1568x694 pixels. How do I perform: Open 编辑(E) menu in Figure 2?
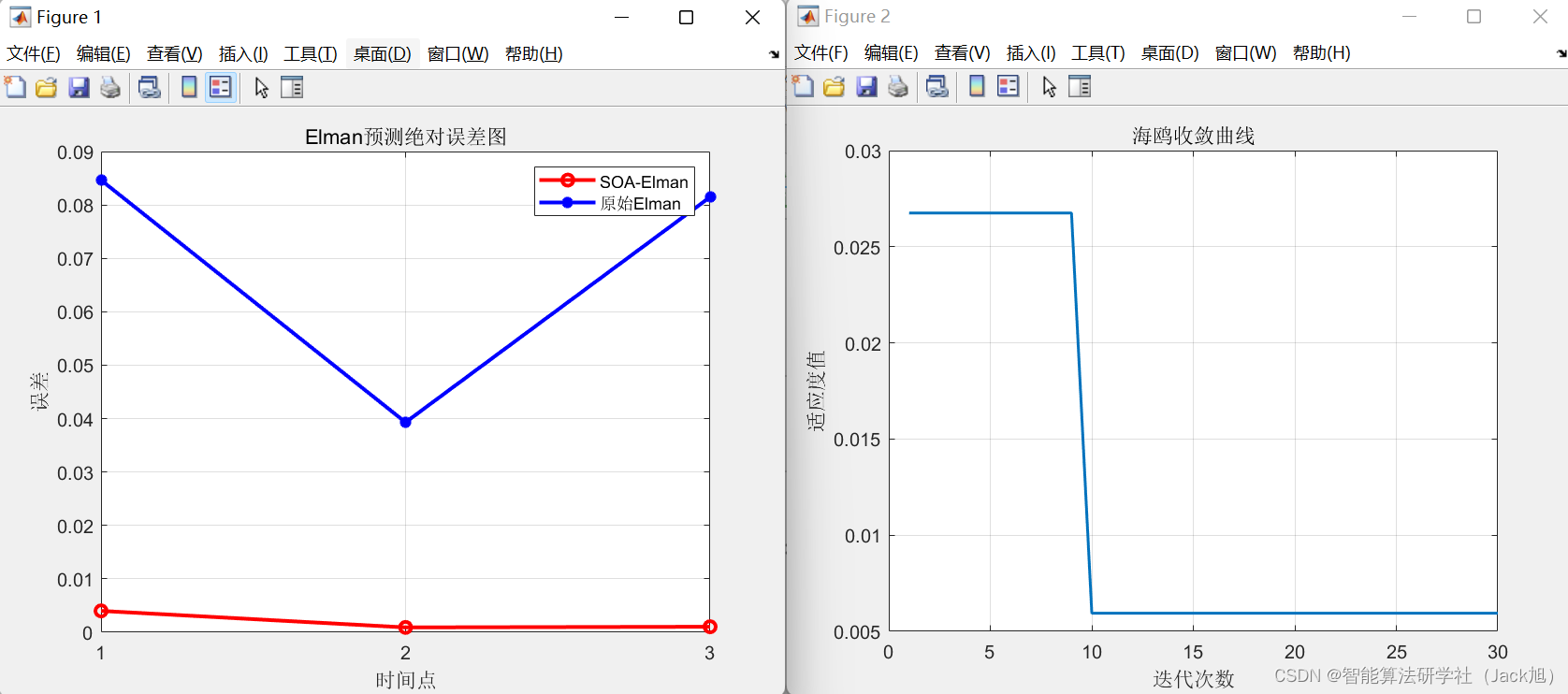pos(892,53)
